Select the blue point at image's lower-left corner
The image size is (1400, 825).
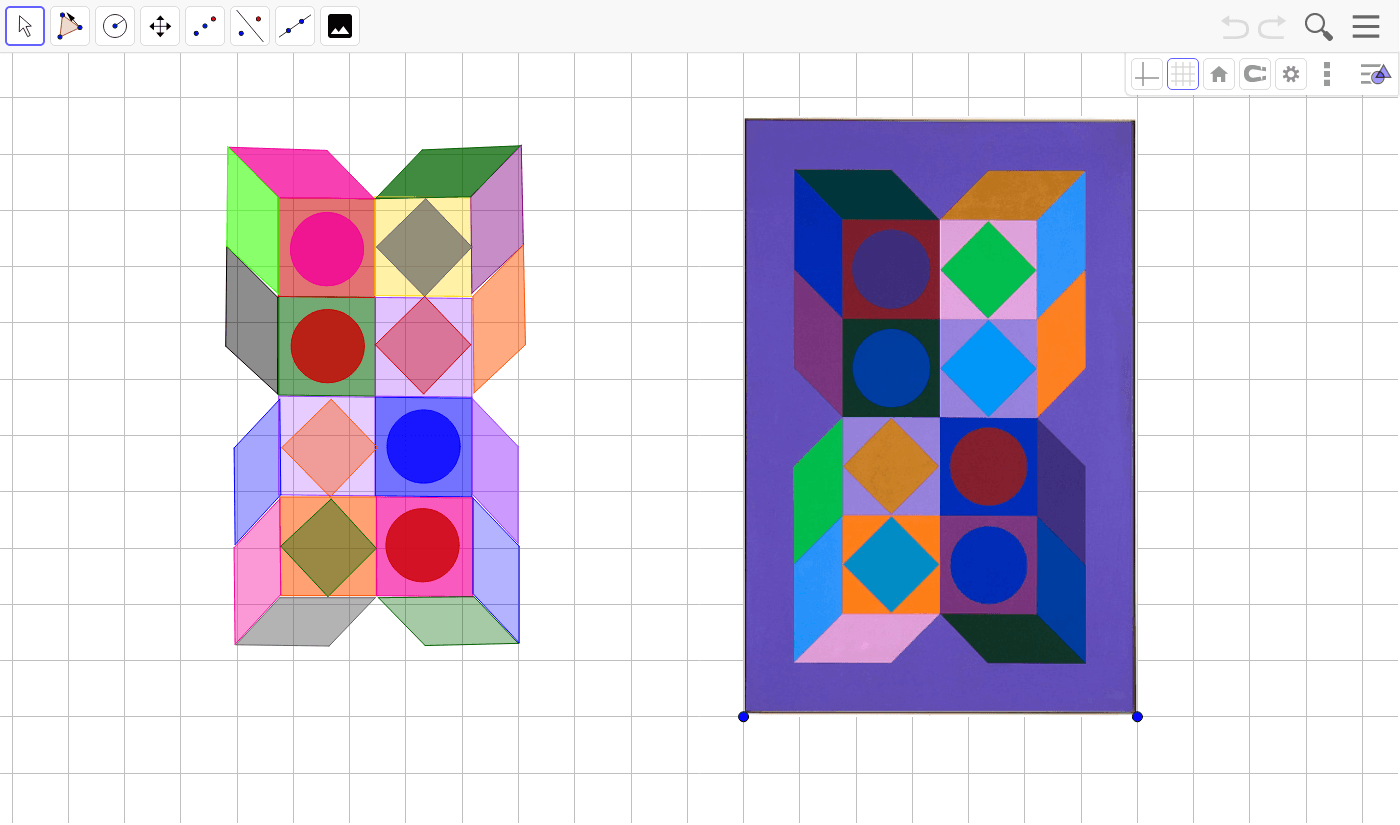pyautogui.click(x=743, y=716)
